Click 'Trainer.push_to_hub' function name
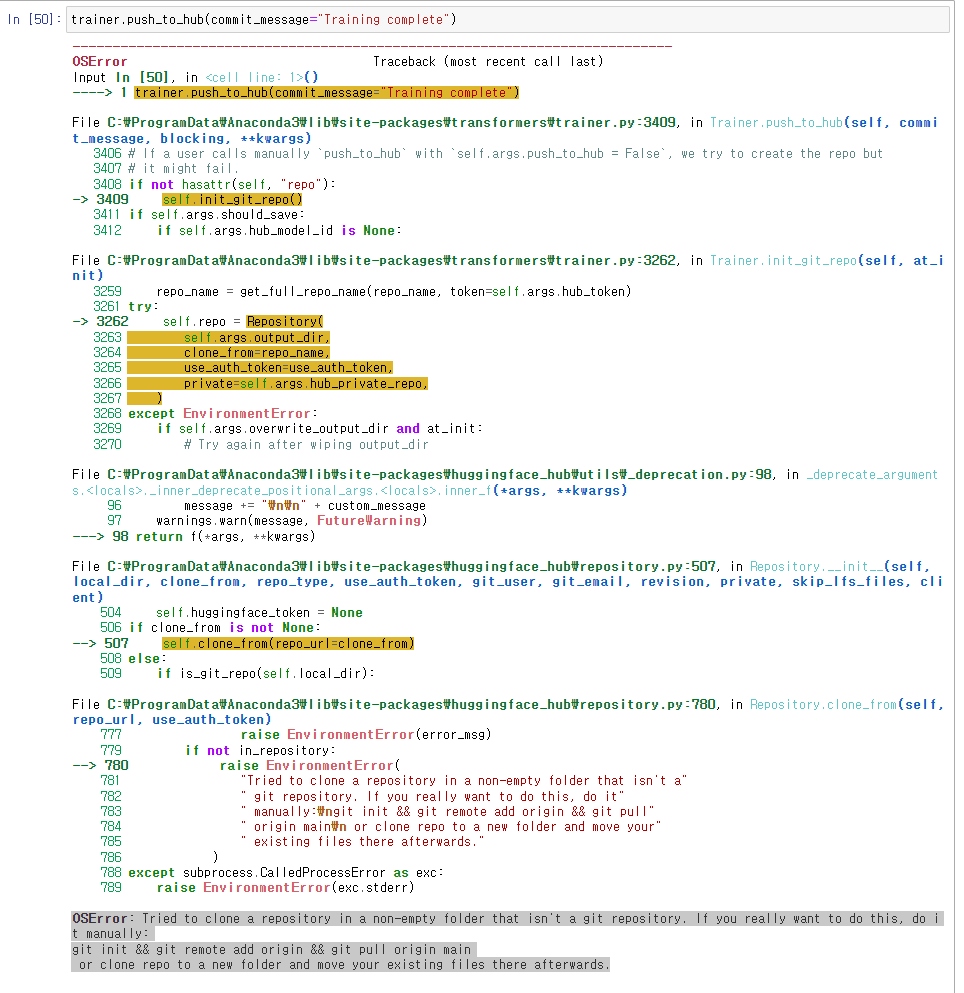This screenshot has width=964, height=993. (x=777, y=122)
